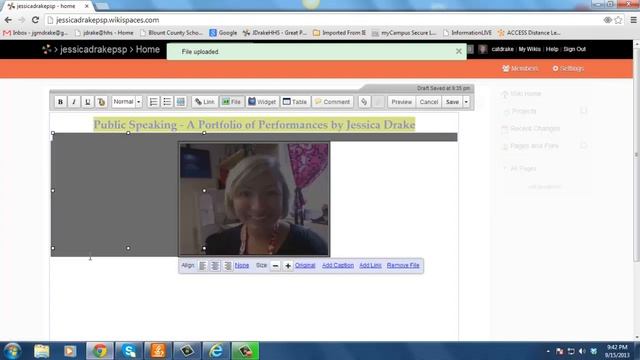Open the InformationLIVE bookmark
The height and width of the screenshot is (360, 640).
[x=467, y=33]
